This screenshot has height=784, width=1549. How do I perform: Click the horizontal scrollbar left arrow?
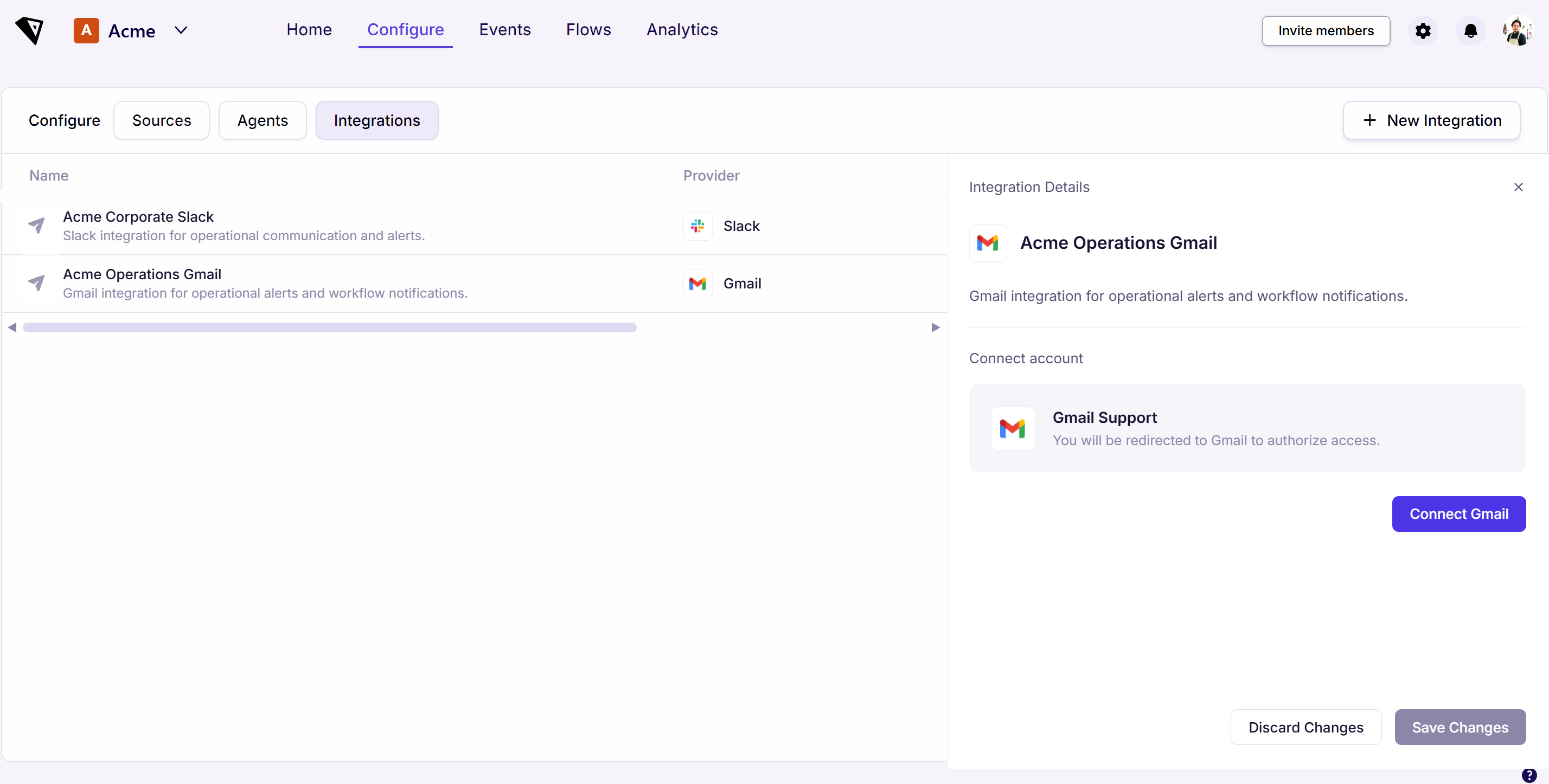12,327
